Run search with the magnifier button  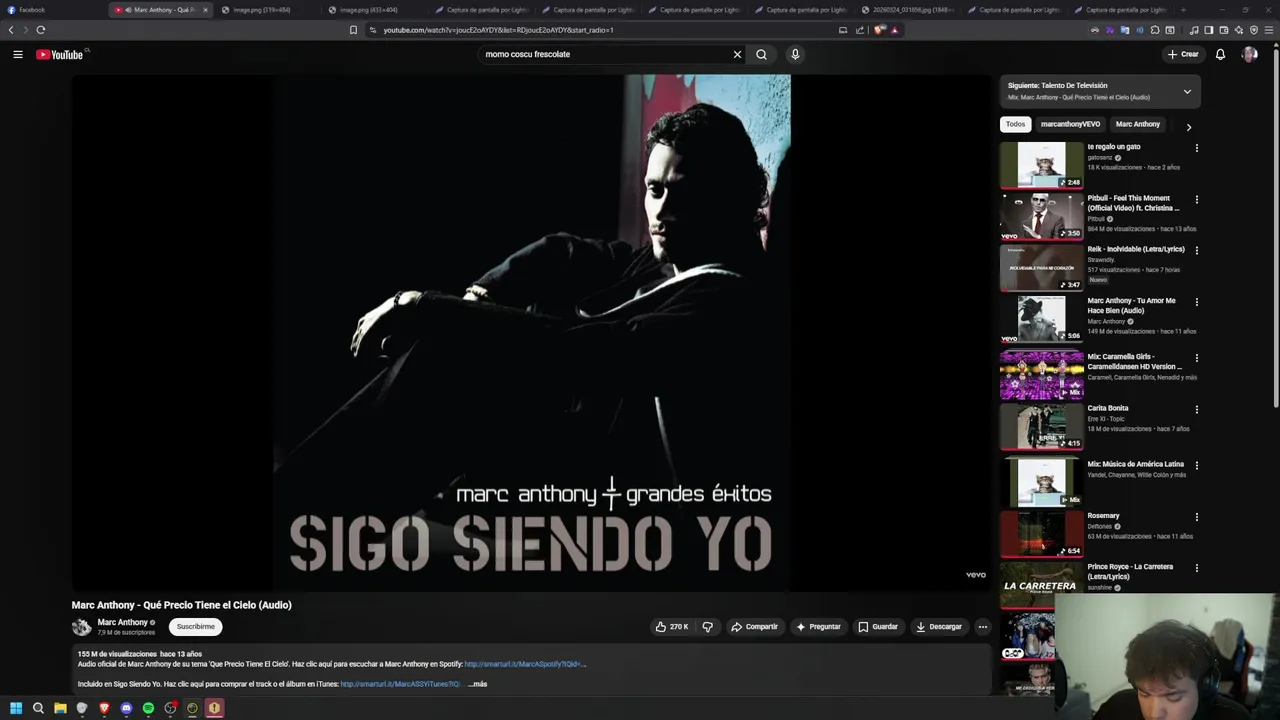pos(761,54)
